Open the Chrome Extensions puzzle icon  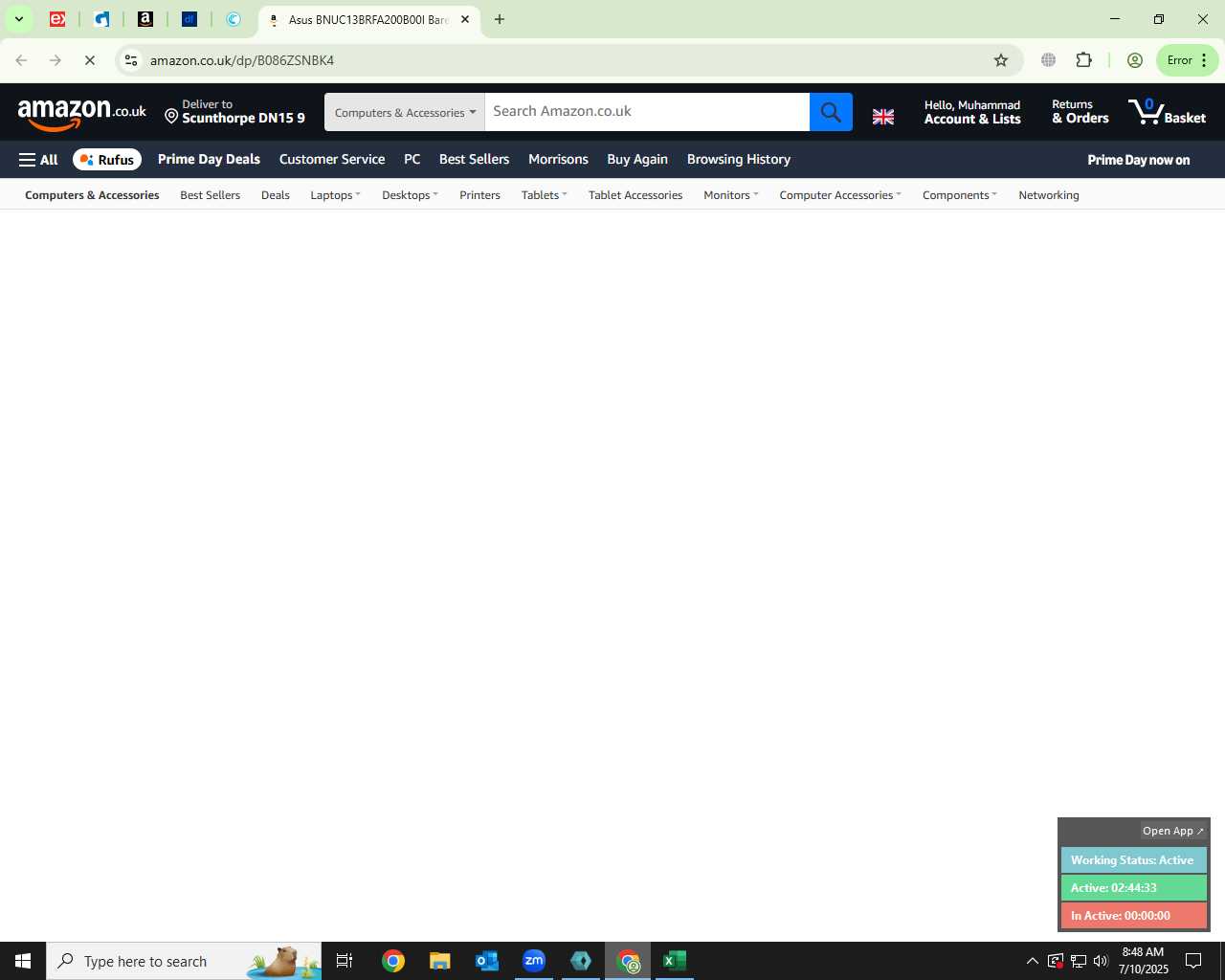click(x=1083, y=60)
